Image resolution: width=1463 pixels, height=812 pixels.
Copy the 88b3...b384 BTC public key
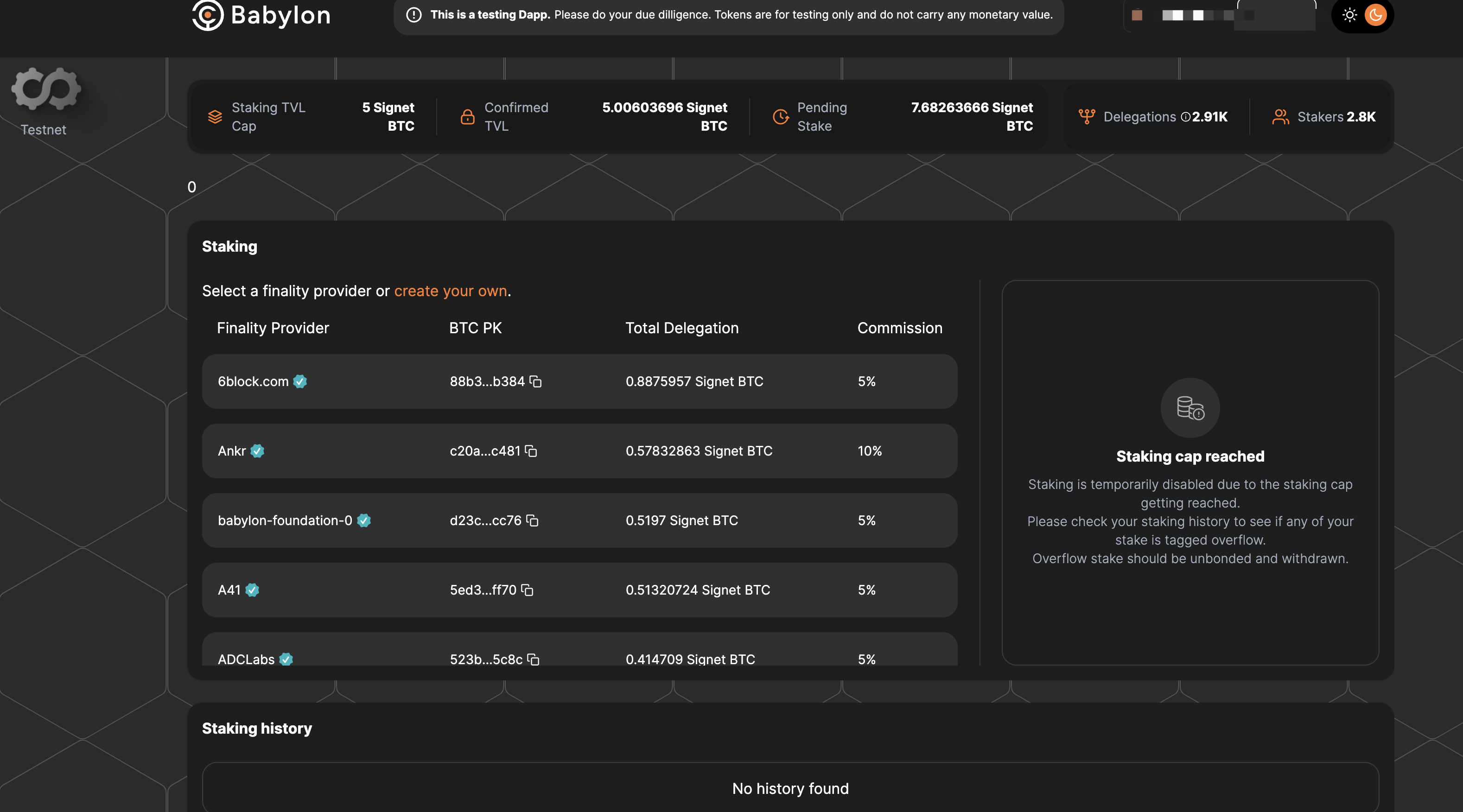535,381
